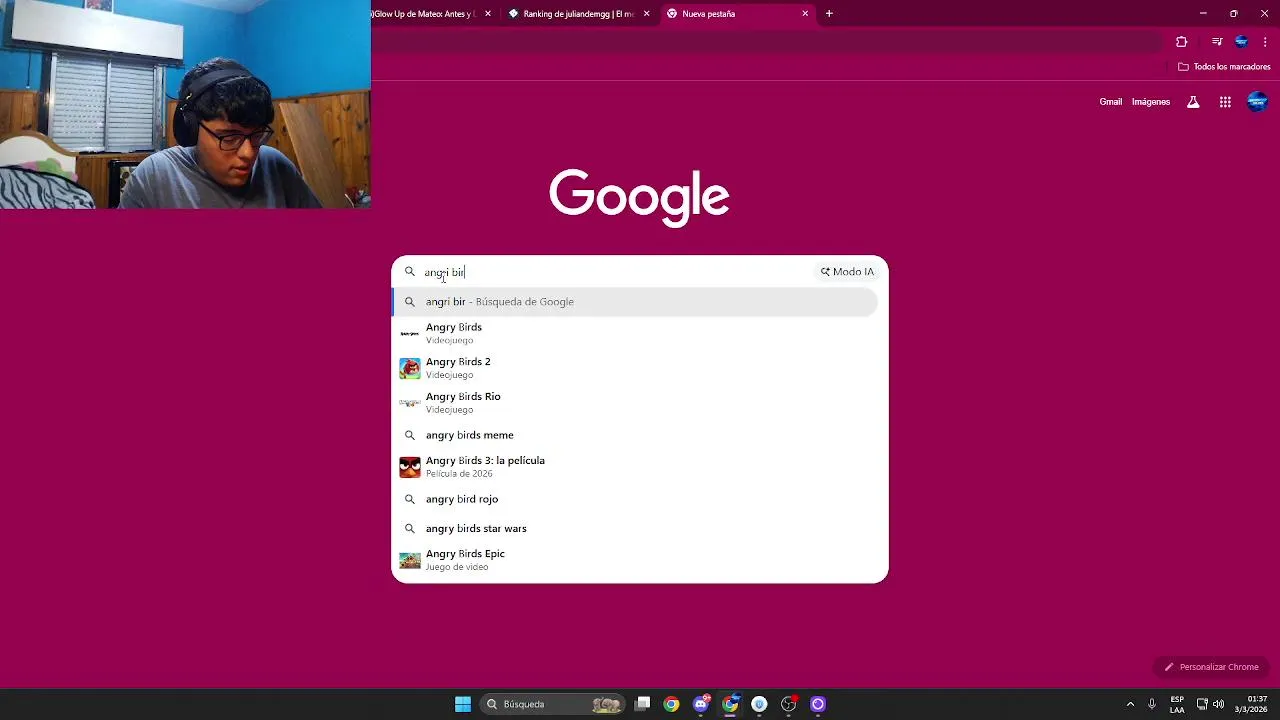Close the Ranking de juliandemgg tab

click(x=646, y=14)
